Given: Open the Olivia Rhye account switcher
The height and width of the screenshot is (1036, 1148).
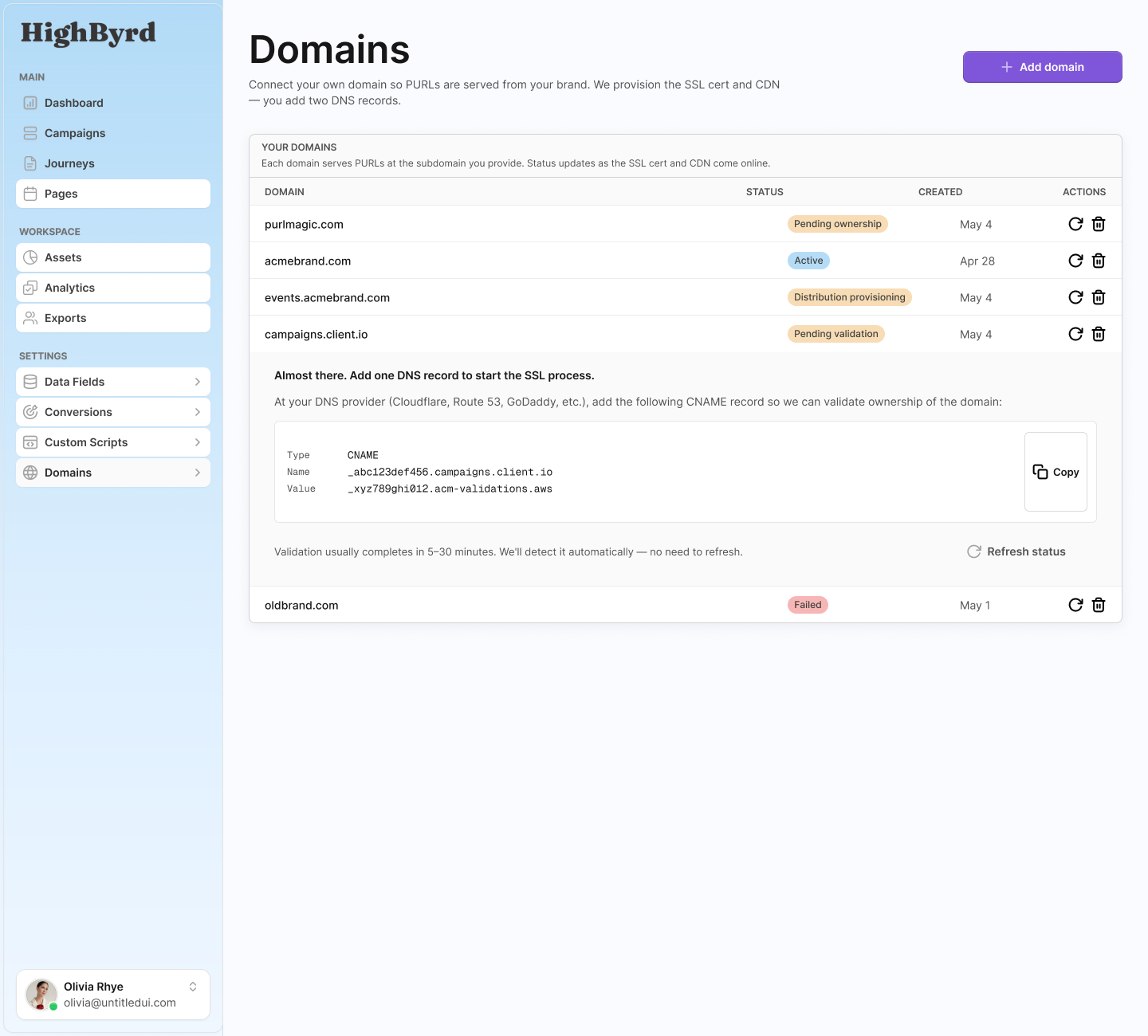Looking at the screenshot, I should point(193,987).
